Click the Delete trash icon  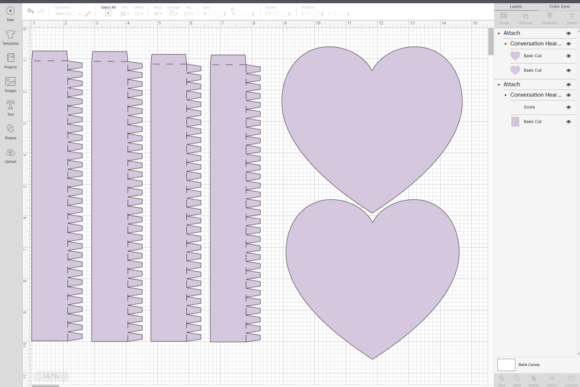572,16
